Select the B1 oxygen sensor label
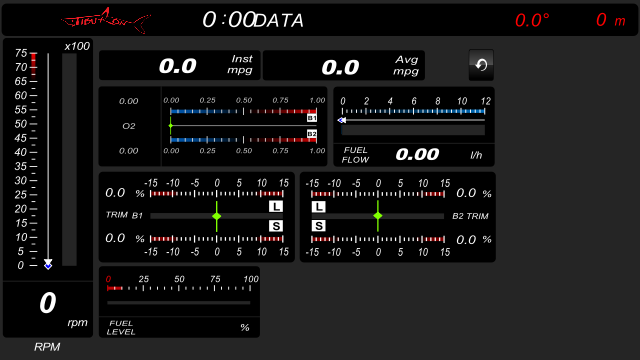 pos(312,118)
